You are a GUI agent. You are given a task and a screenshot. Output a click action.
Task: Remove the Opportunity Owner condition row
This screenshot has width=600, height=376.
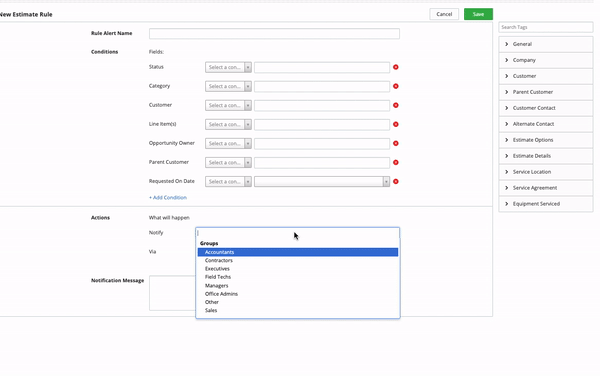[x=396, y=143]
